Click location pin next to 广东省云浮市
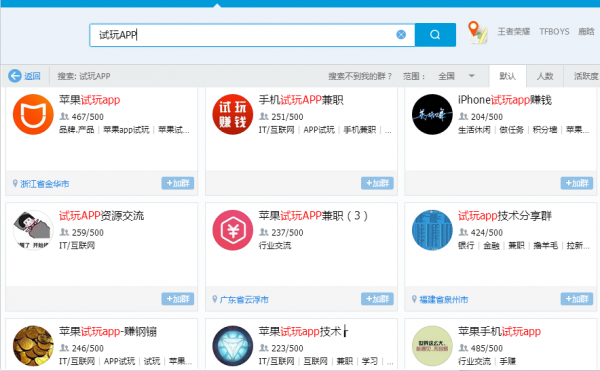 (x=215, y=299)
